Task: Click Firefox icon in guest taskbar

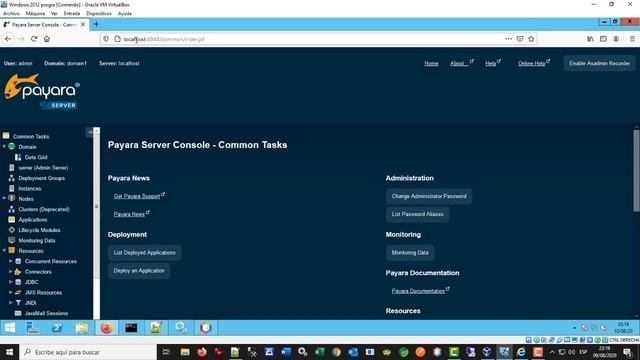Action: coord(106,328)
